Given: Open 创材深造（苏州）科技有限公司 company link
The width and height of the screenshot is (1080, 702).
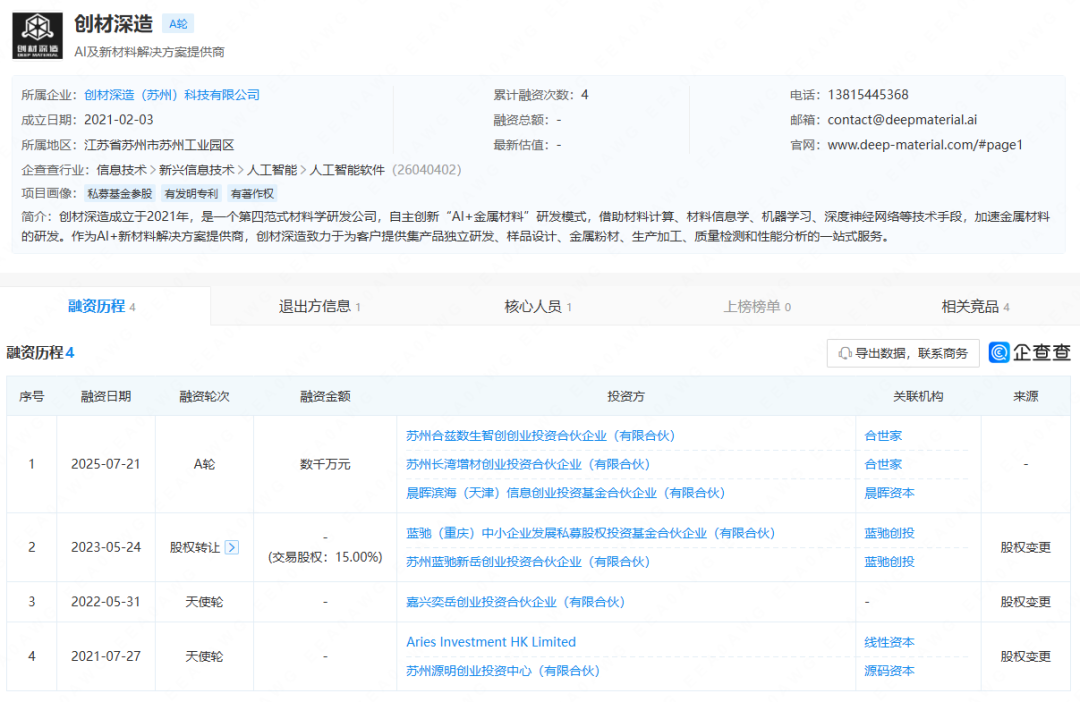Looking at the screenshot, I should (172, 95).
